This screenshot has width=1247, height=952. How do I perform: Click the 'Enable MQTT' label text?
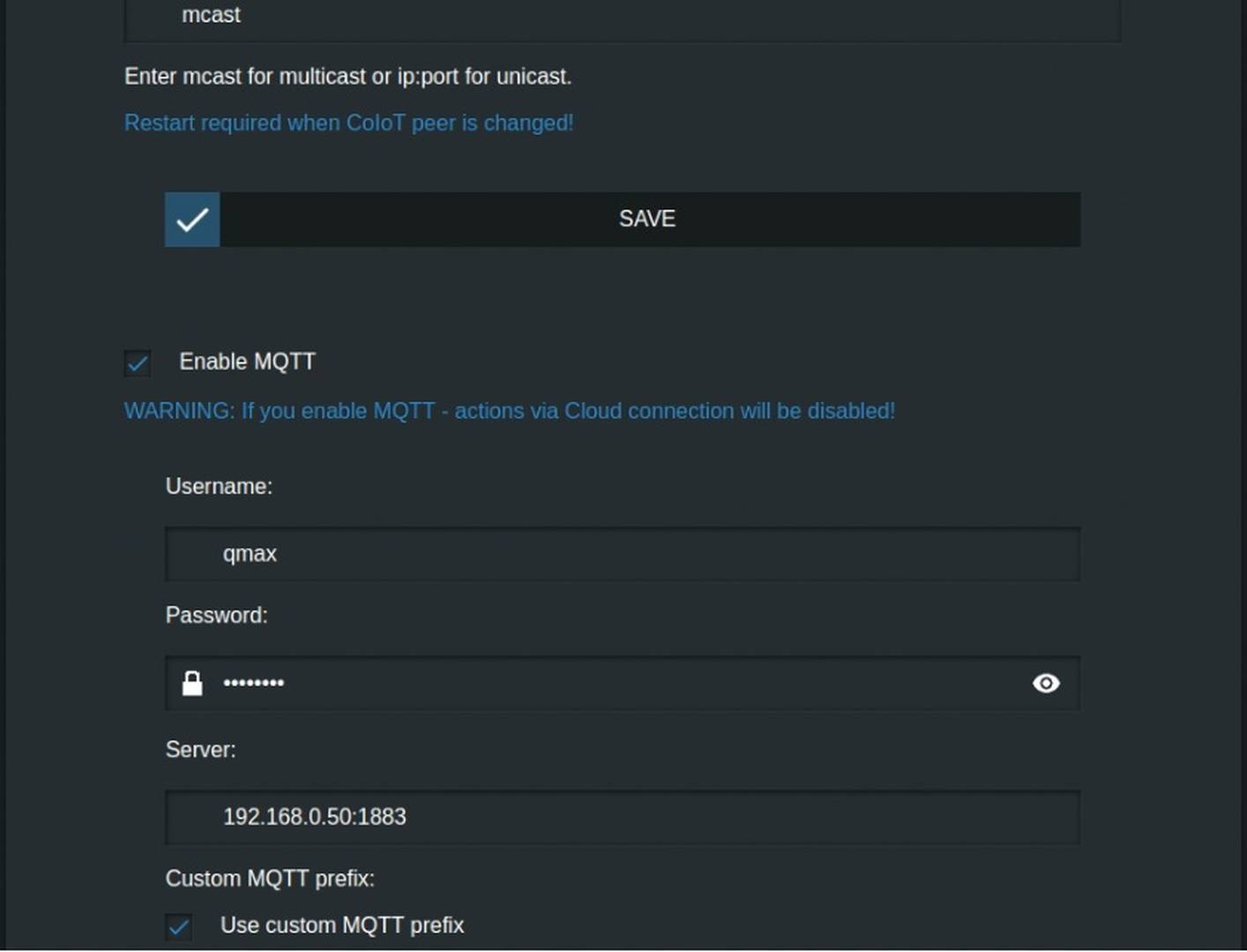[x=247, y=361]
